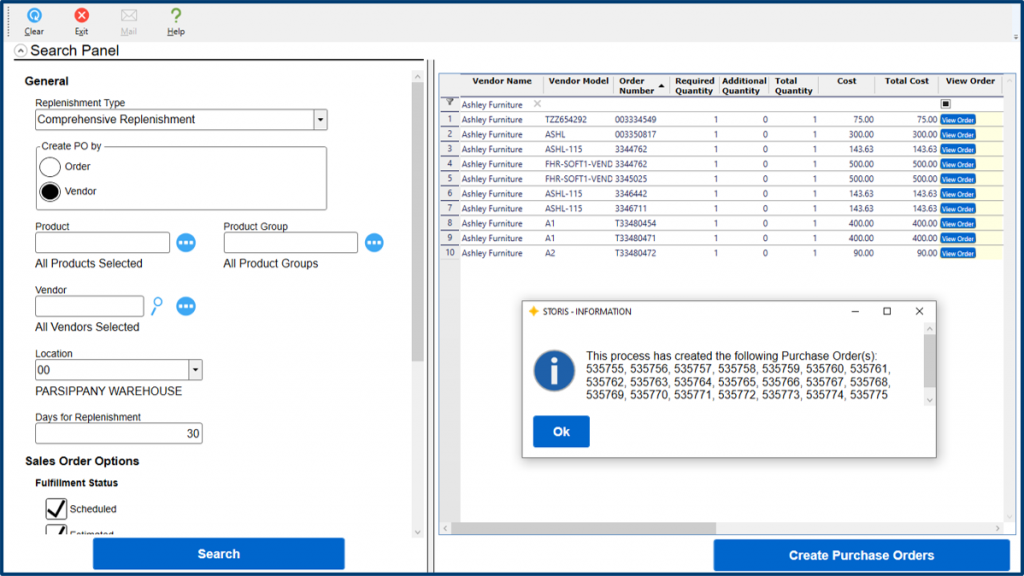Viewport: 1024px width, 576px height.
Task: Click the dialog info icon
Action: click(x=554, y=371)
